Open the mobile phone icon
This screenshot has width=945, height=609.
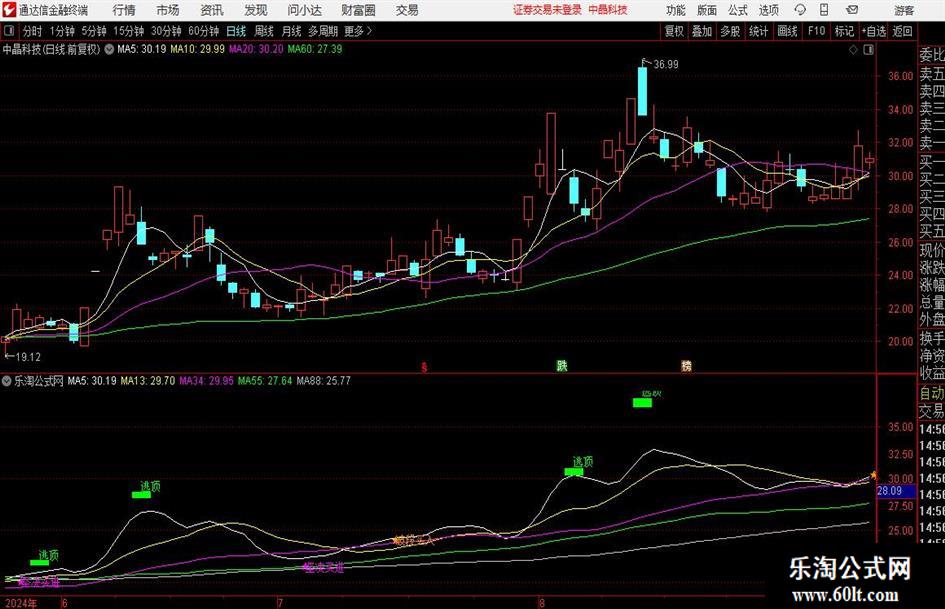click(x=824, y=10)
